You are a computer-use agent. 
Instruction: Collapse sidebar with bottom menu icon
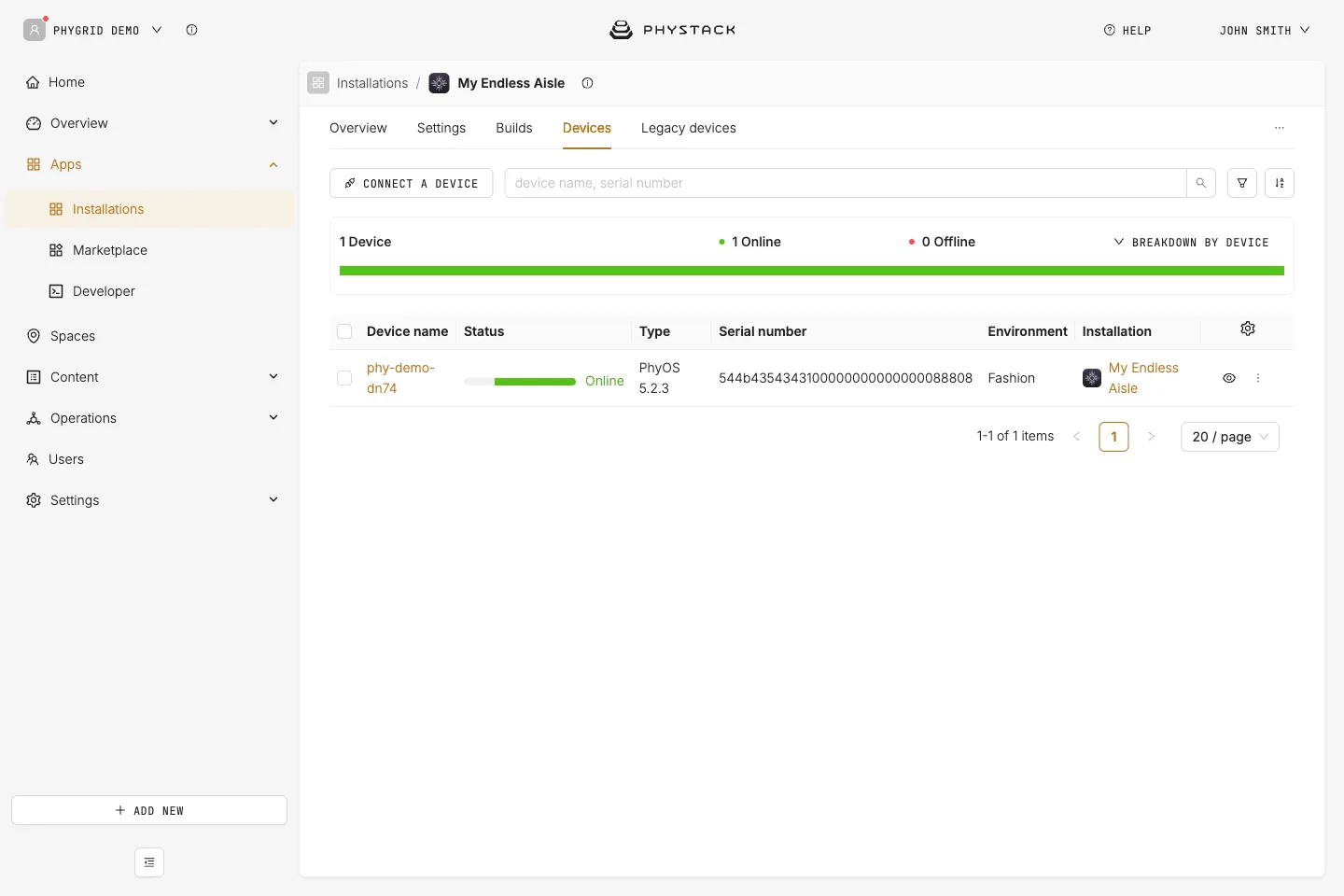click(149, 862)
